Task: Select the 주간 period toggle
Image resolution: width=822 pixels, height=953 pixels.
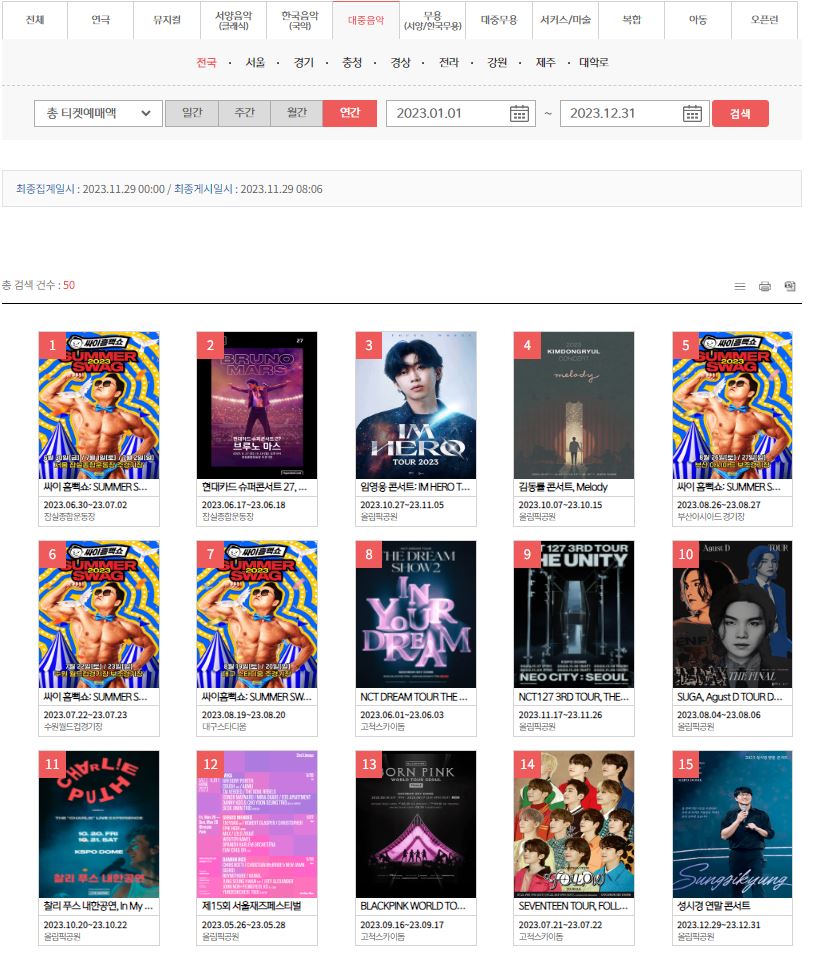Action: (244, 113)
